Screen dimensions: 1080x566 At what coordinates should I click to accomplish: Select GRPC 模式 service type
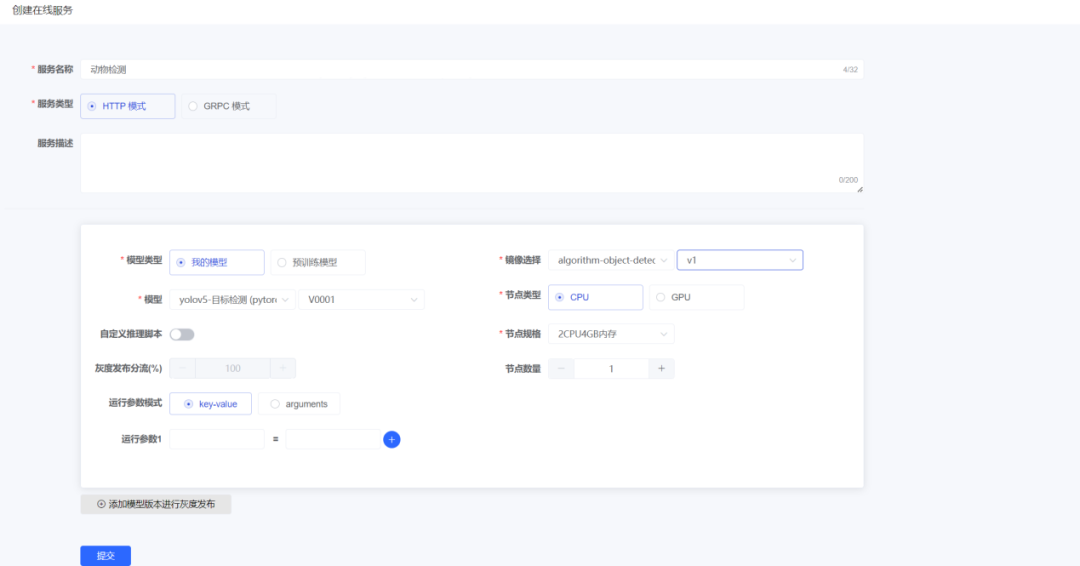228,106
